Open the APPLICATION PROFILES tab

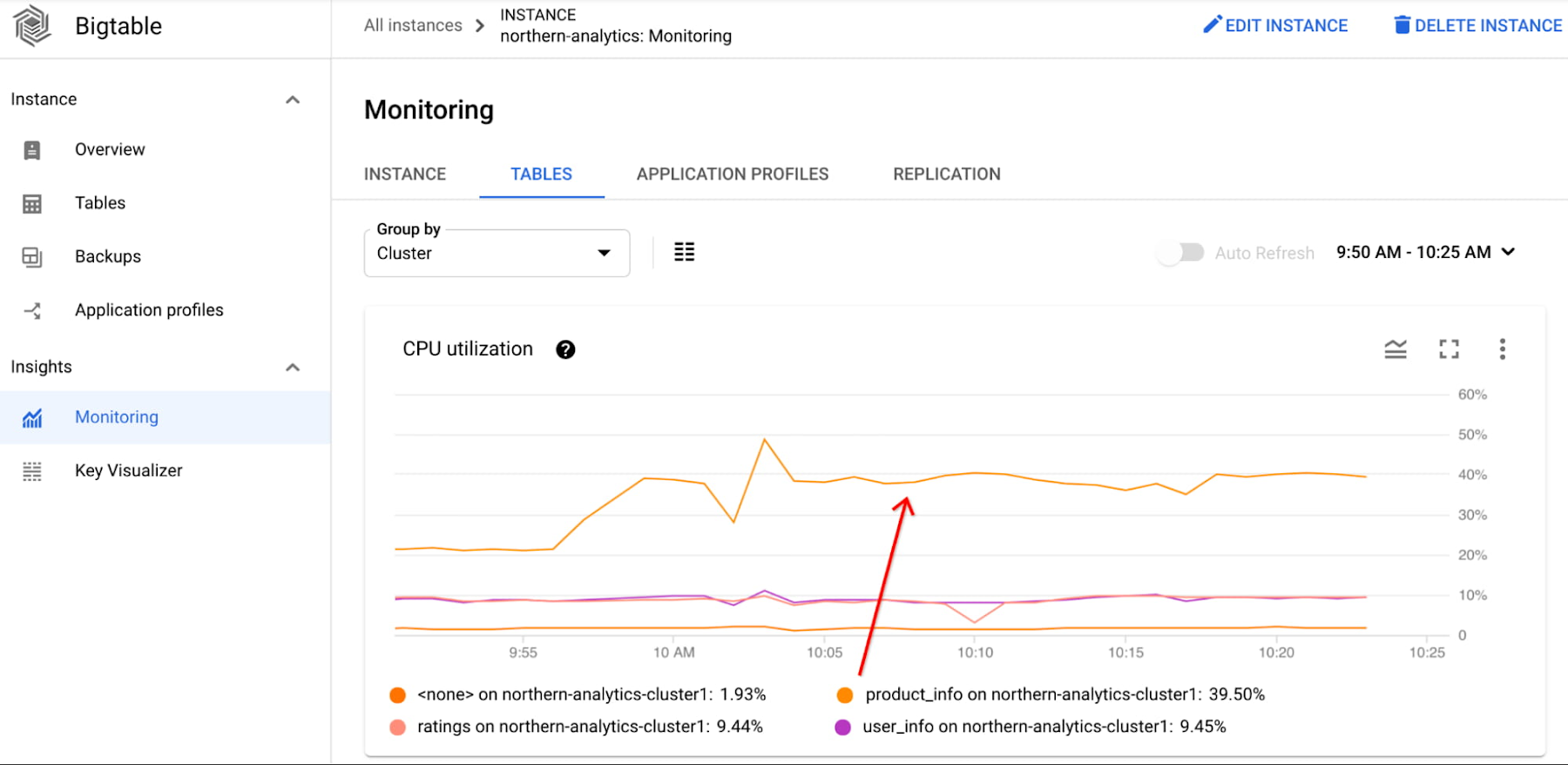click(x=733, y=174)
